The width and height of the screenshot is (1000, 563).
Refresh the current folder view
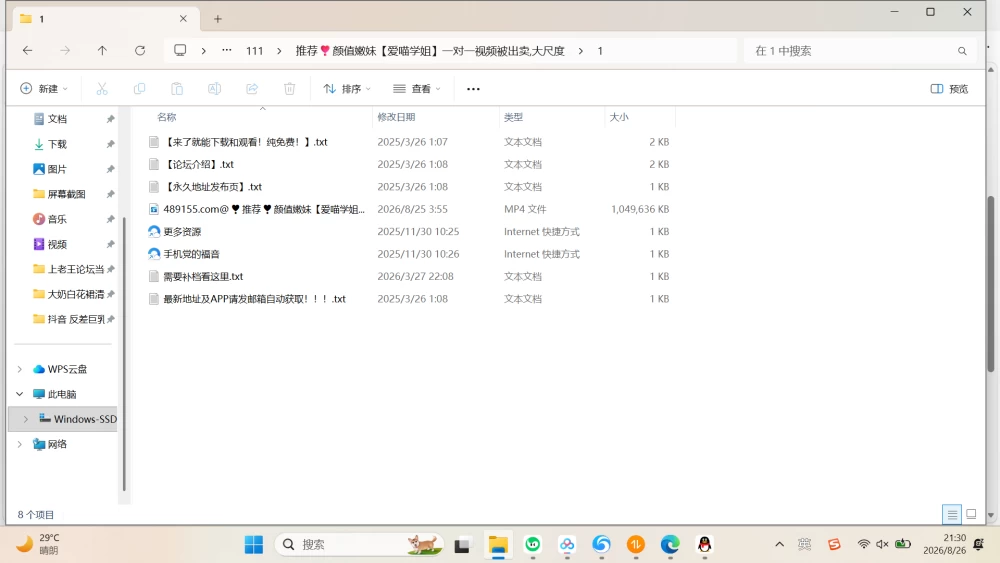[x=140, y=50]
